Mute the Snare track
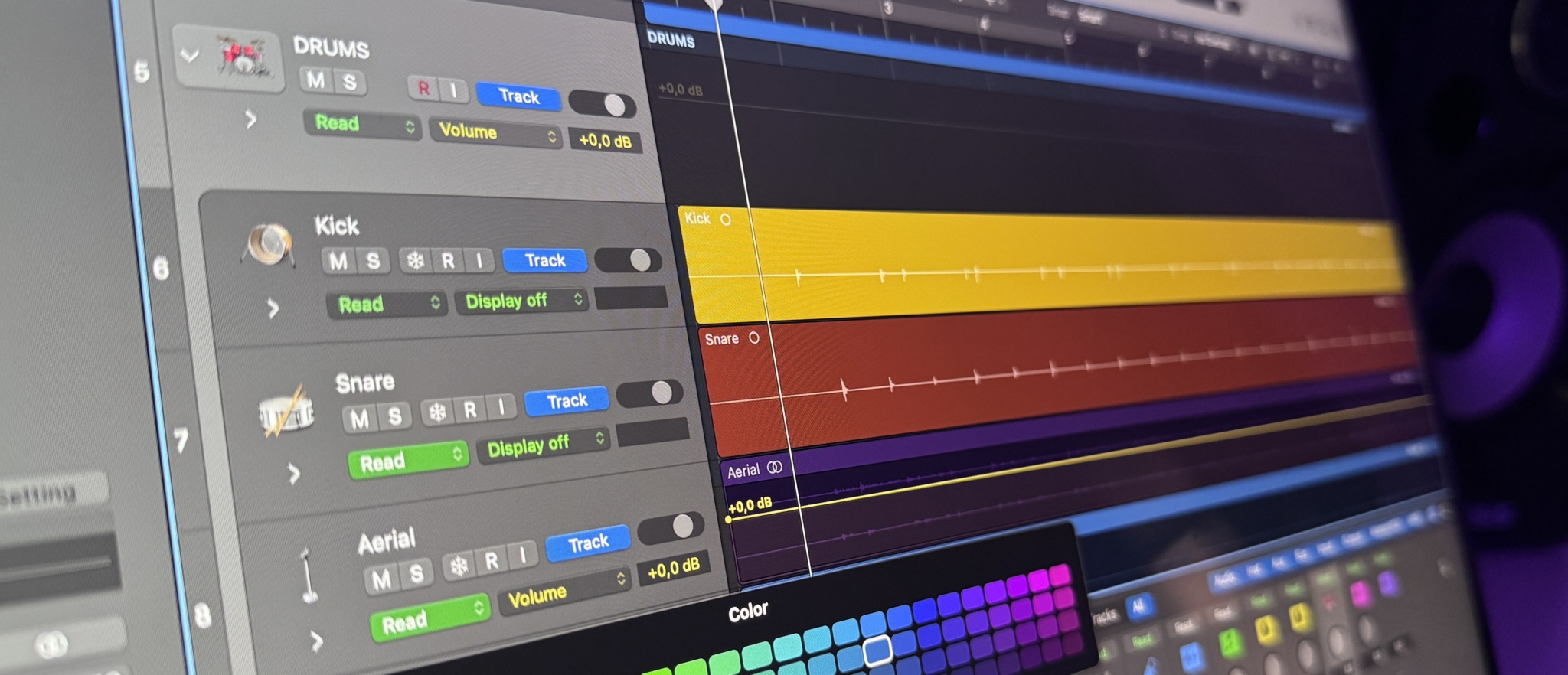1568x675 pixels. pos(359,418)
